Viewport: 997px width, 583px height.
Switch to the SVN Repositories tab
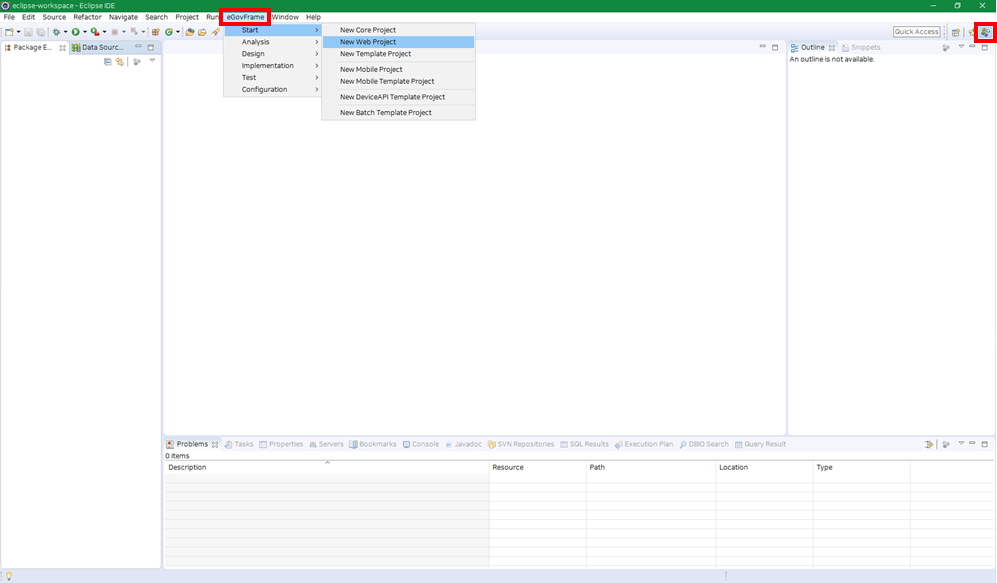coord(521,444)
